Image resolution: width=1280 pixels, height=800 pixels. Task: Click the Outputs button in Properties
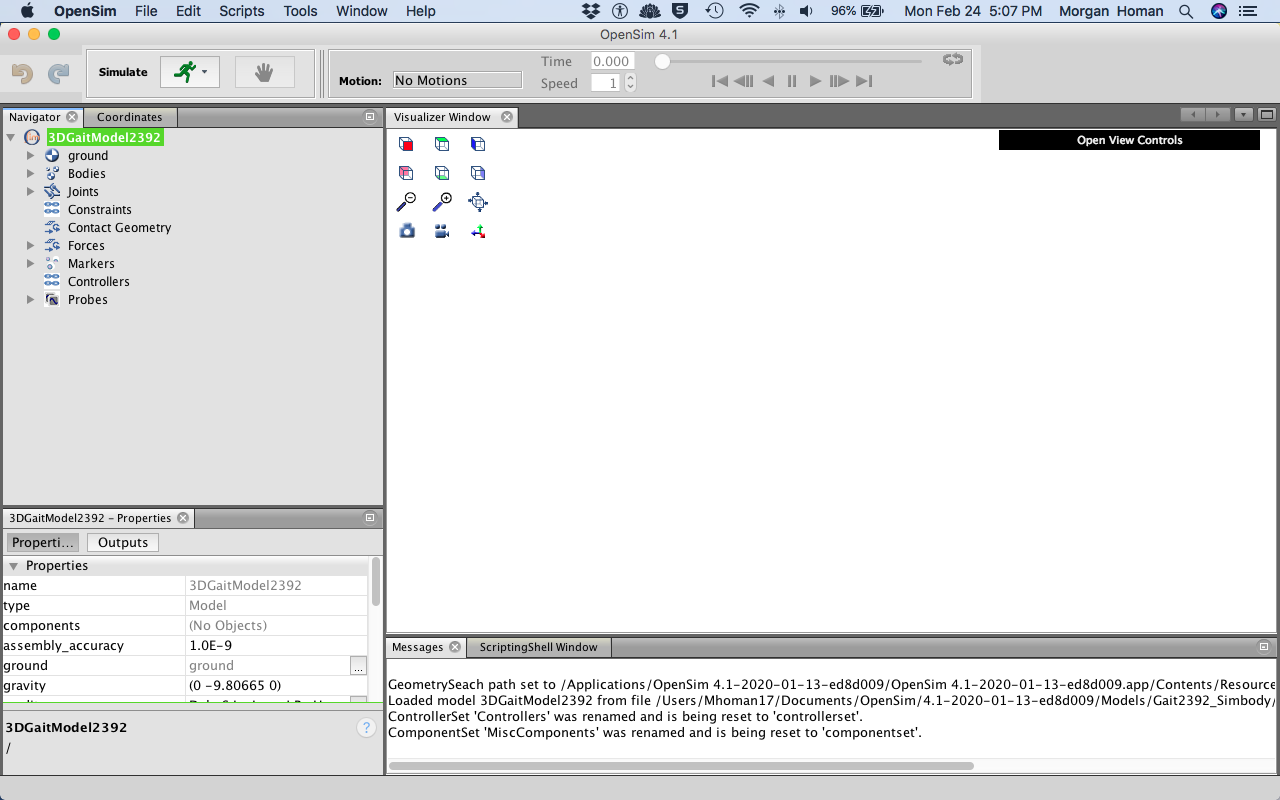click(x=123, y=542)
